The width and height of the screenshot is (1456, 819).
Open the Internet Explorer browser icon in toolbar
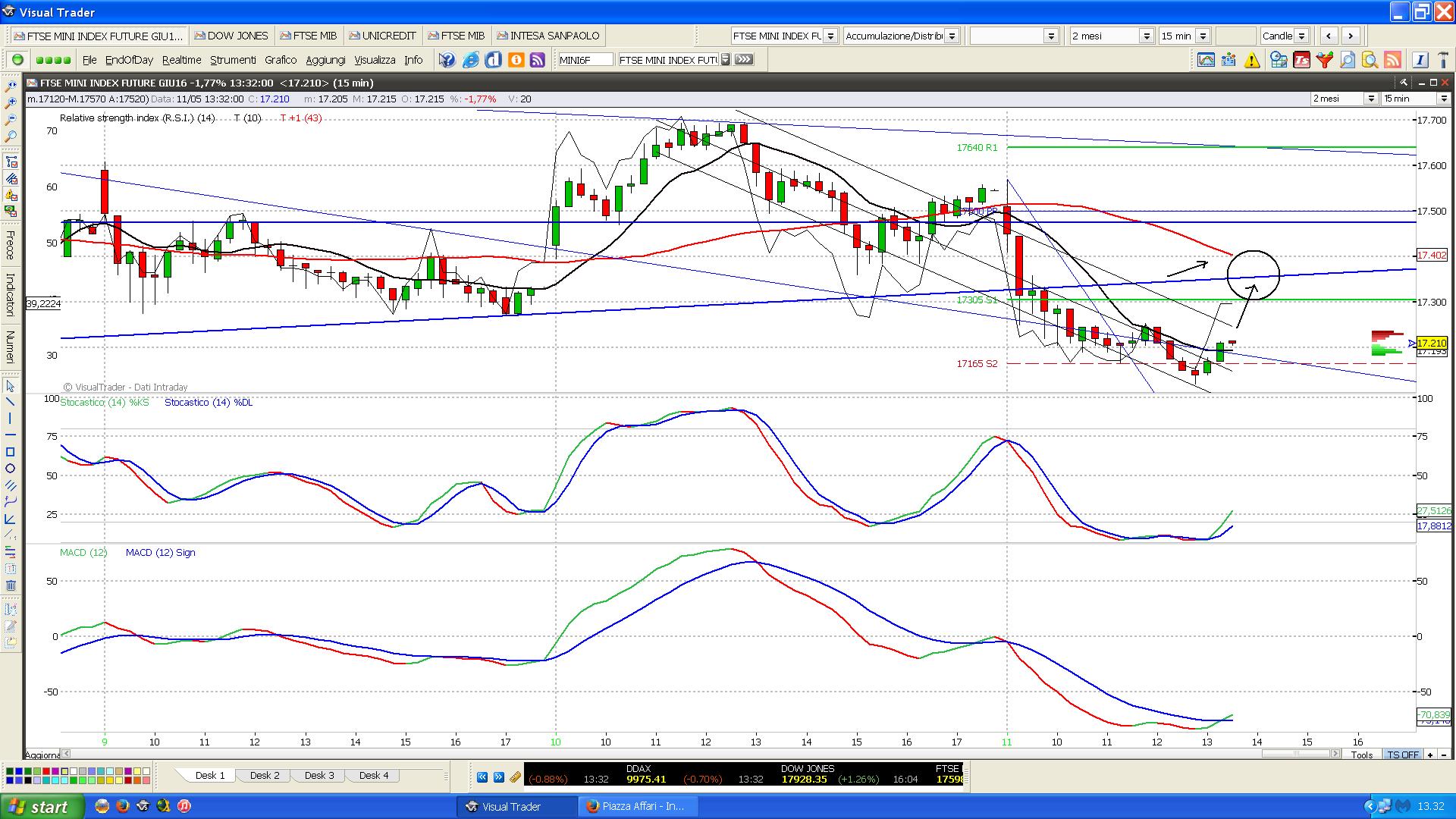coord(470,60)
